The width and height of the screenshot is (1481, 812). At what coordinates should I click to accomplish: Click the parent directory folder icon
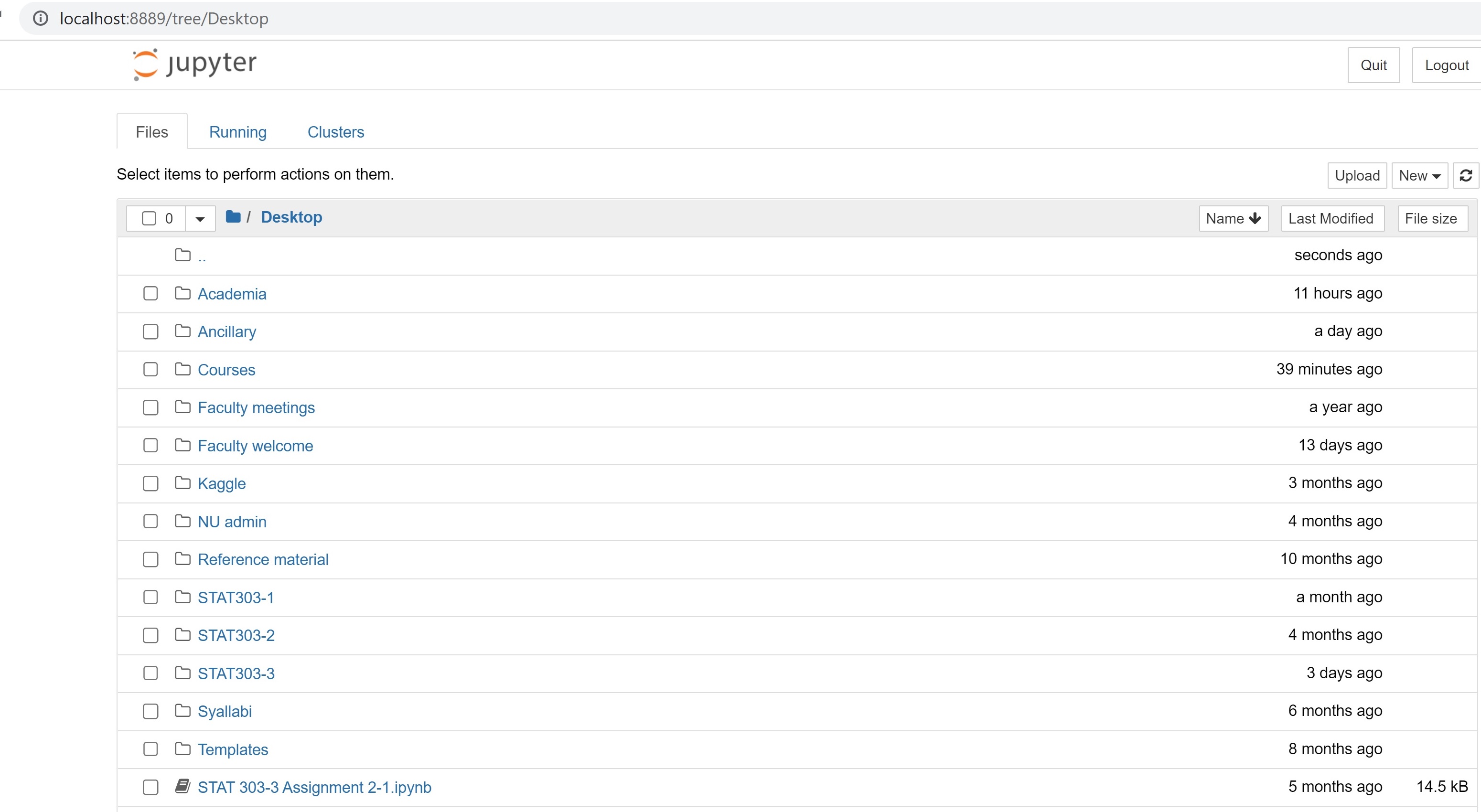click(182, 255)
